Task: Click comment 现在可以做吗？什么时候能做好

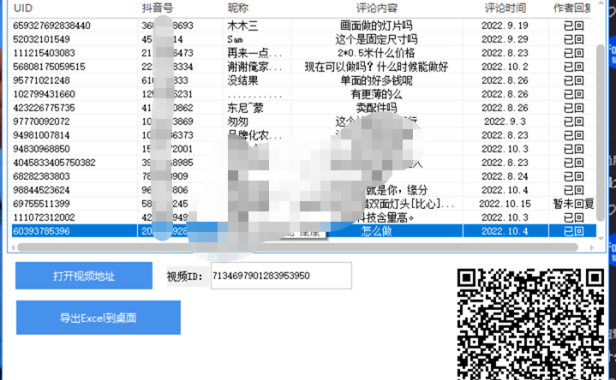Action: [x=376, y=67]
